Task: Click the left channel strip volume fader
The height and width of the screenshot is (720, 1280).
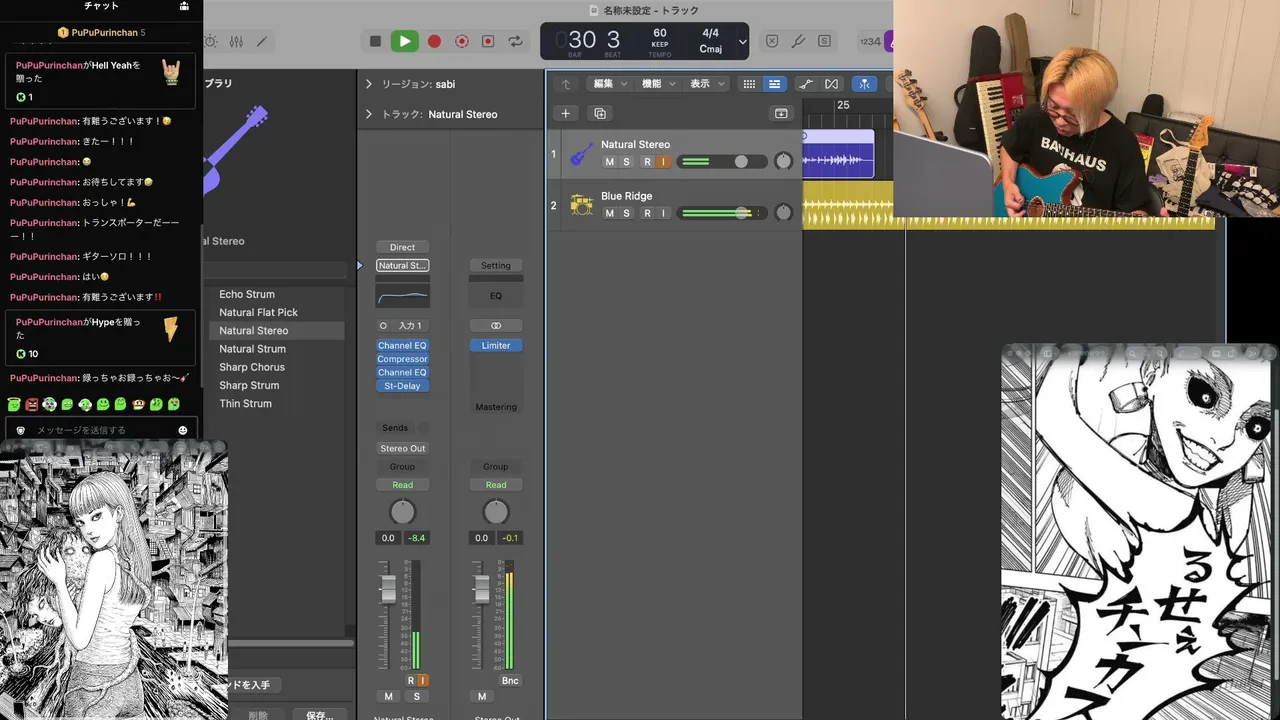Action: pyautogui.click(x=388, y=588)
